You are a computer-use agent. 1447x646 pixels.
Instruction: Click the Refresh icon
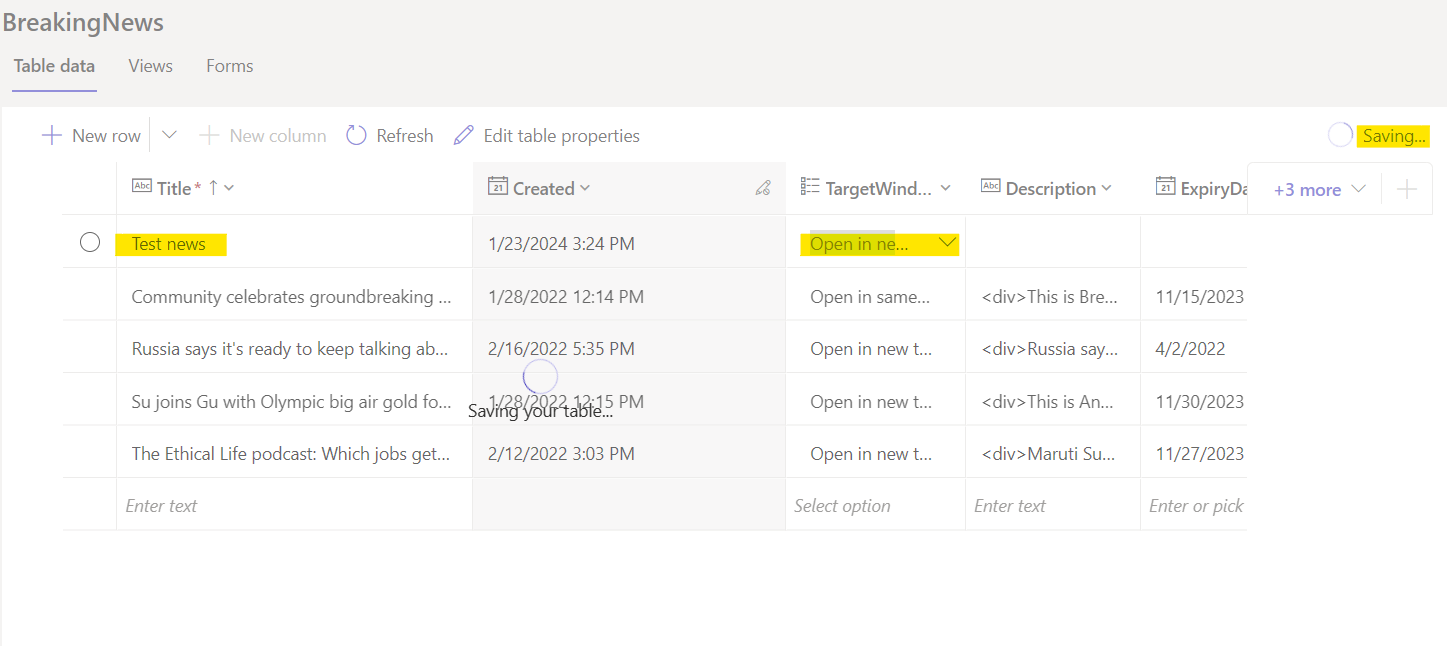pos(357,134)
